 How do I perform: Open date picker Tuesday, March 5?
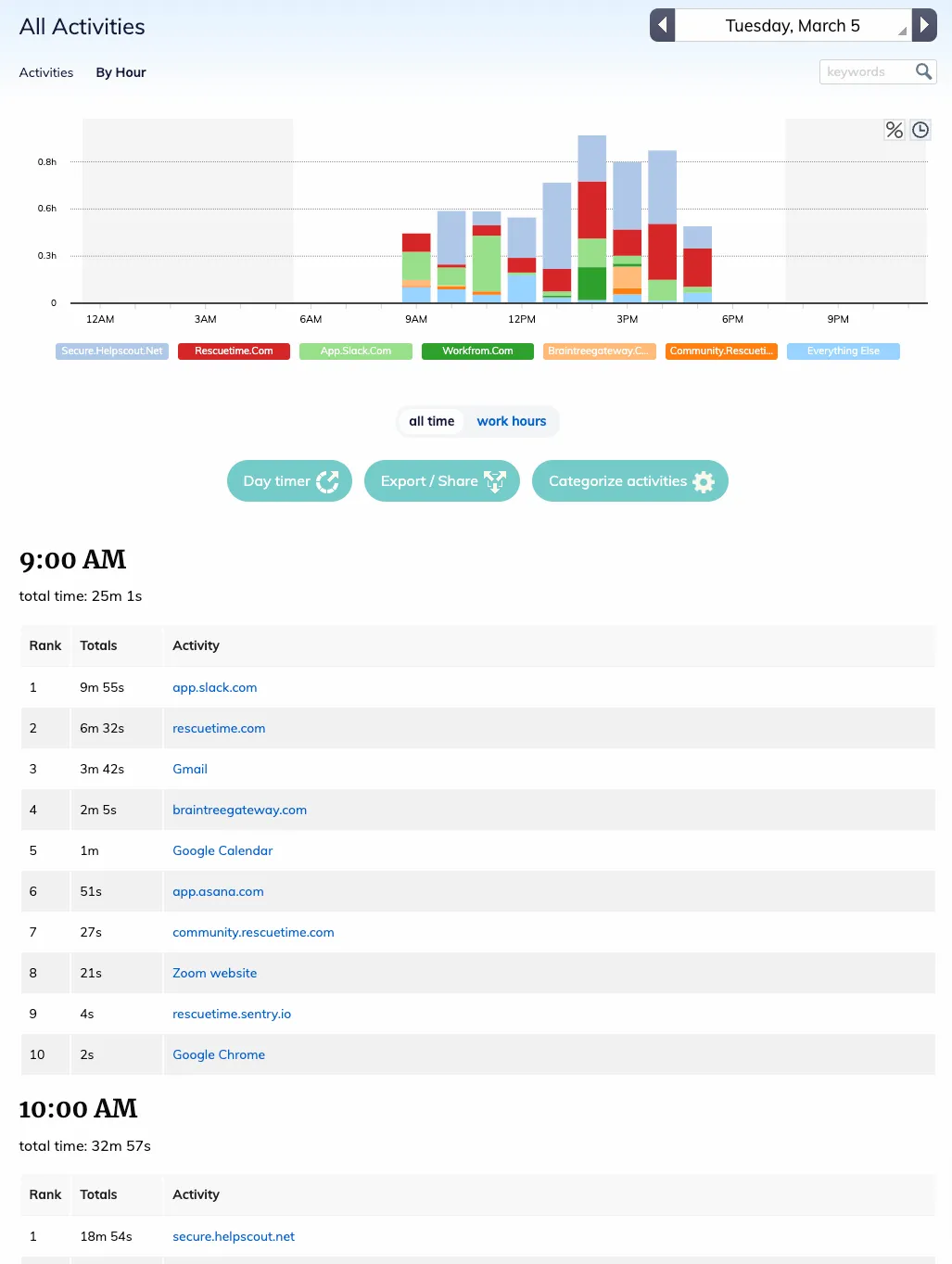[793, 25]
